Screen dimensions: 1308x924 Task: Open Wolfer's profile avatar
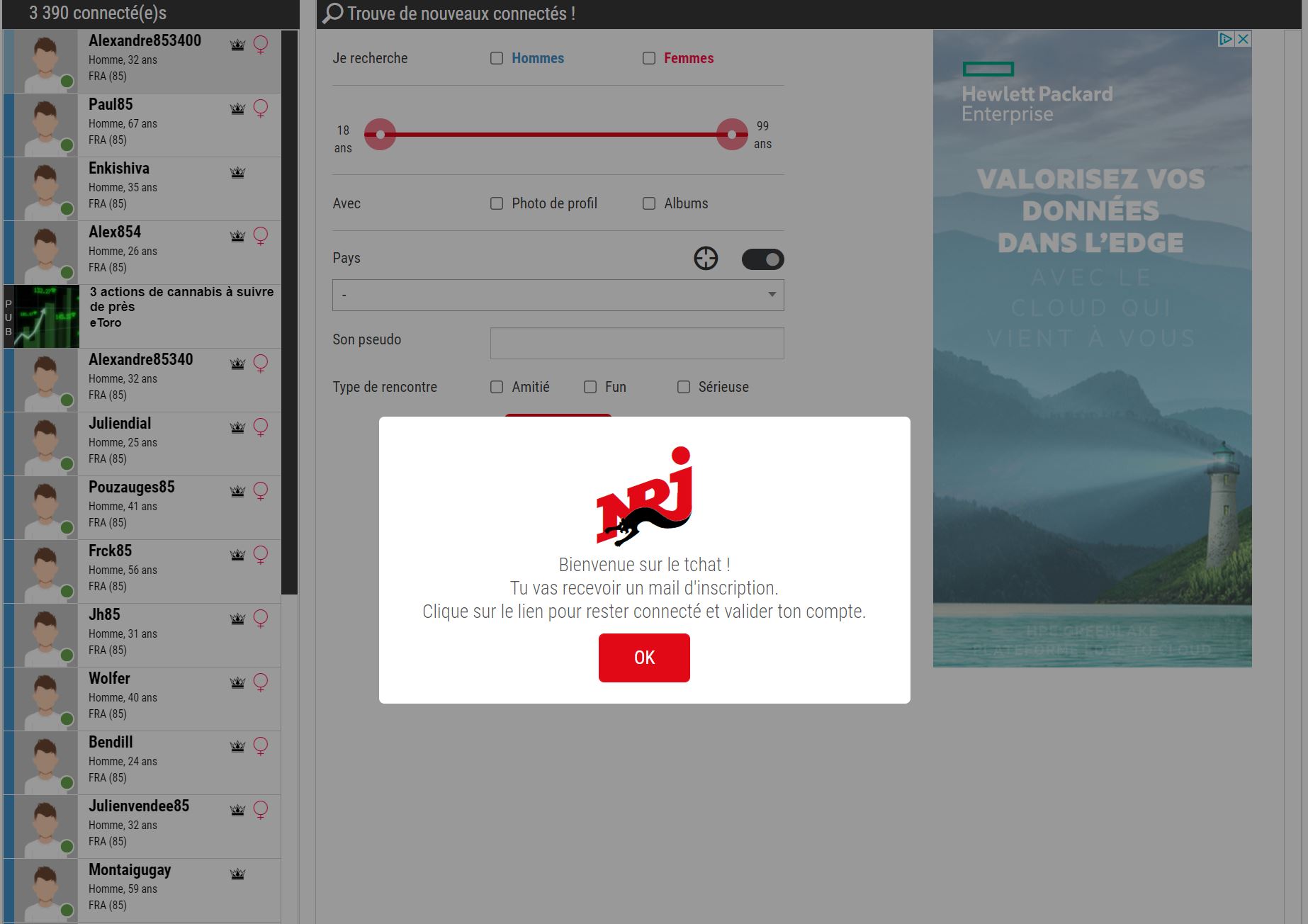pos(46,699)
